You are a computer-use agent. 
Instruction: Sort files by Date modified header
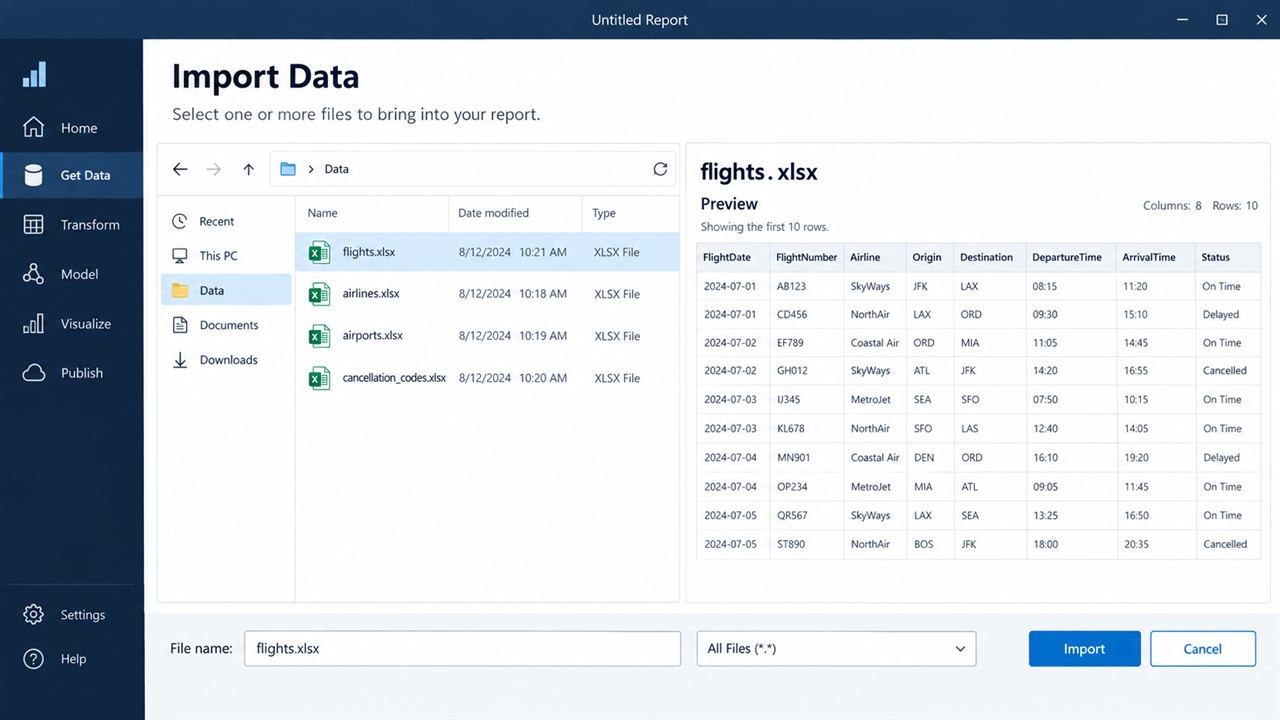[x=515, y=213]
